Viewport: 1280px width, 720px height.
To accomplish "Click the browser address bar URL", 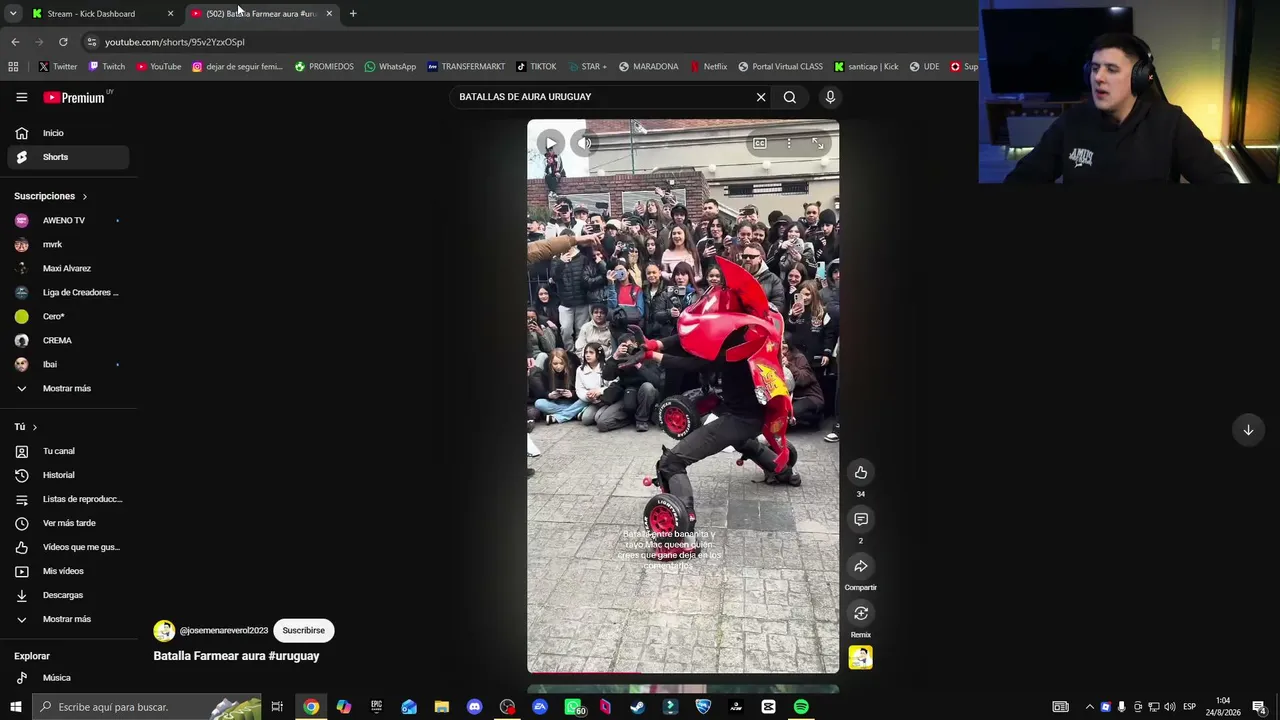I will pyautogui.click(x=175, y=42).
